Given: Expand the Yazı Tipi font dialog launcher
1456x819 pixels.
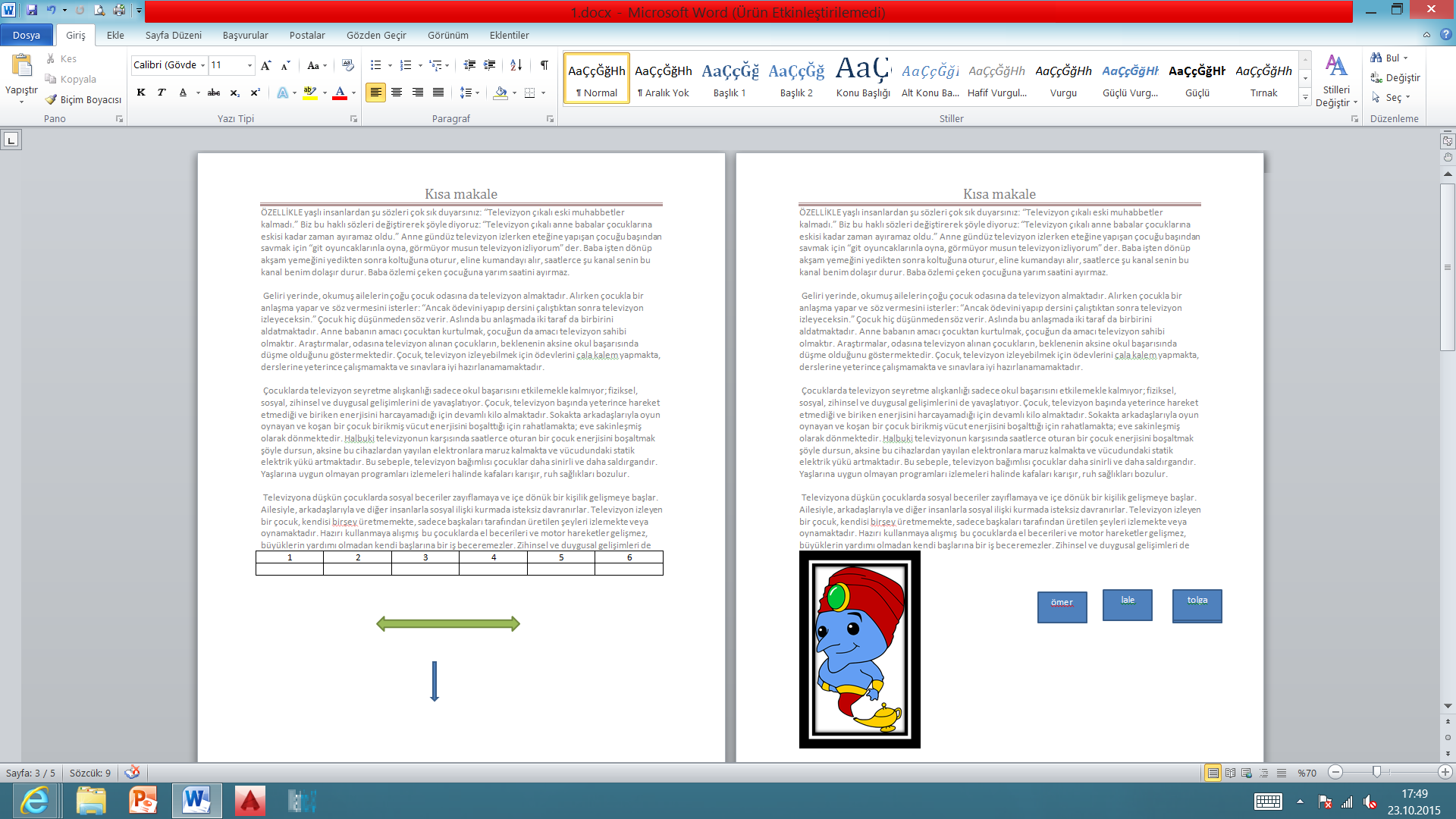Looking at the screenshot, I should click(353, 119).
